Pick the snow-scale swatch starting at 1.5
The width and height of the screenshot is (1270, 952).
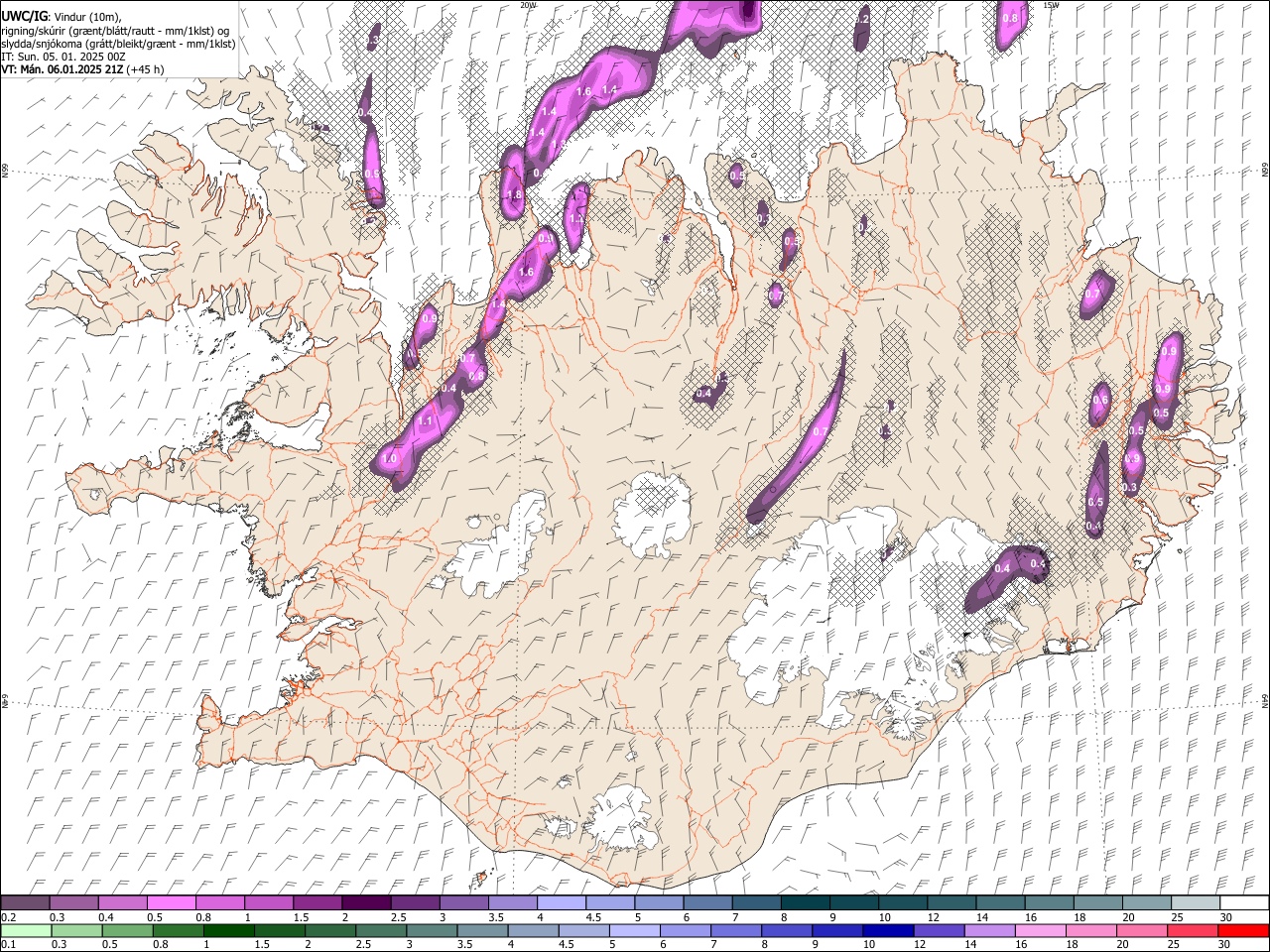[x=317, y=902]
